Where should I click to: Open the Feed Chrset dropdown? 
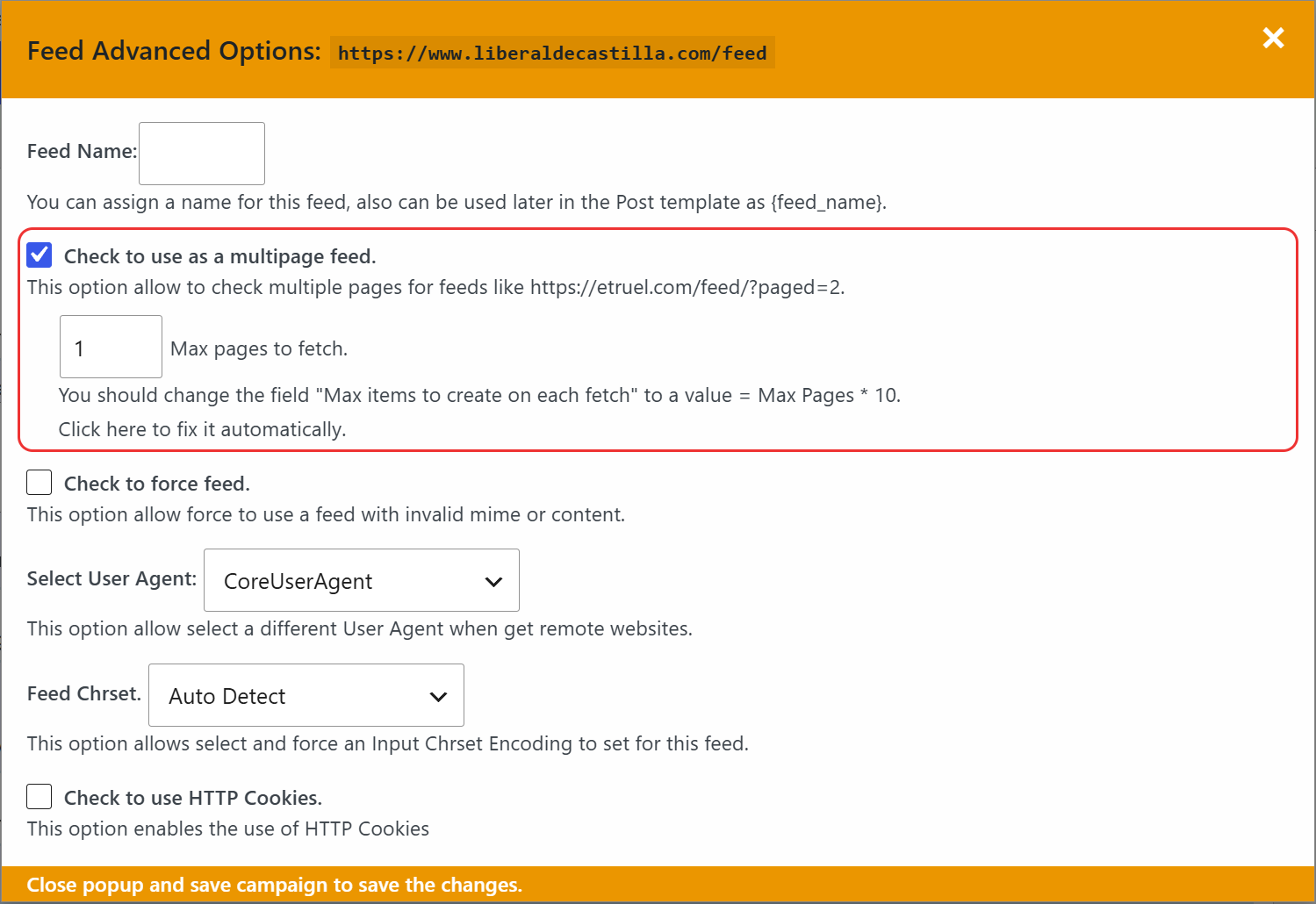click(x=306, y=695)
